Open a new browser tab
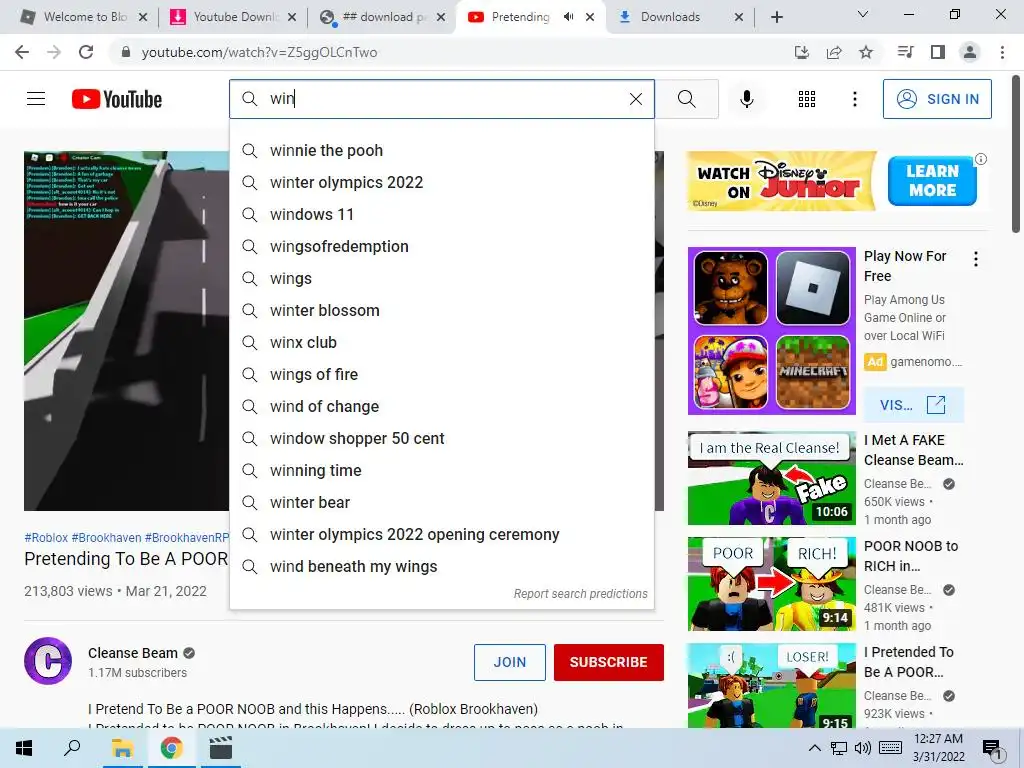This screenshot has height=768, width=1024. [x=776, y=17]
